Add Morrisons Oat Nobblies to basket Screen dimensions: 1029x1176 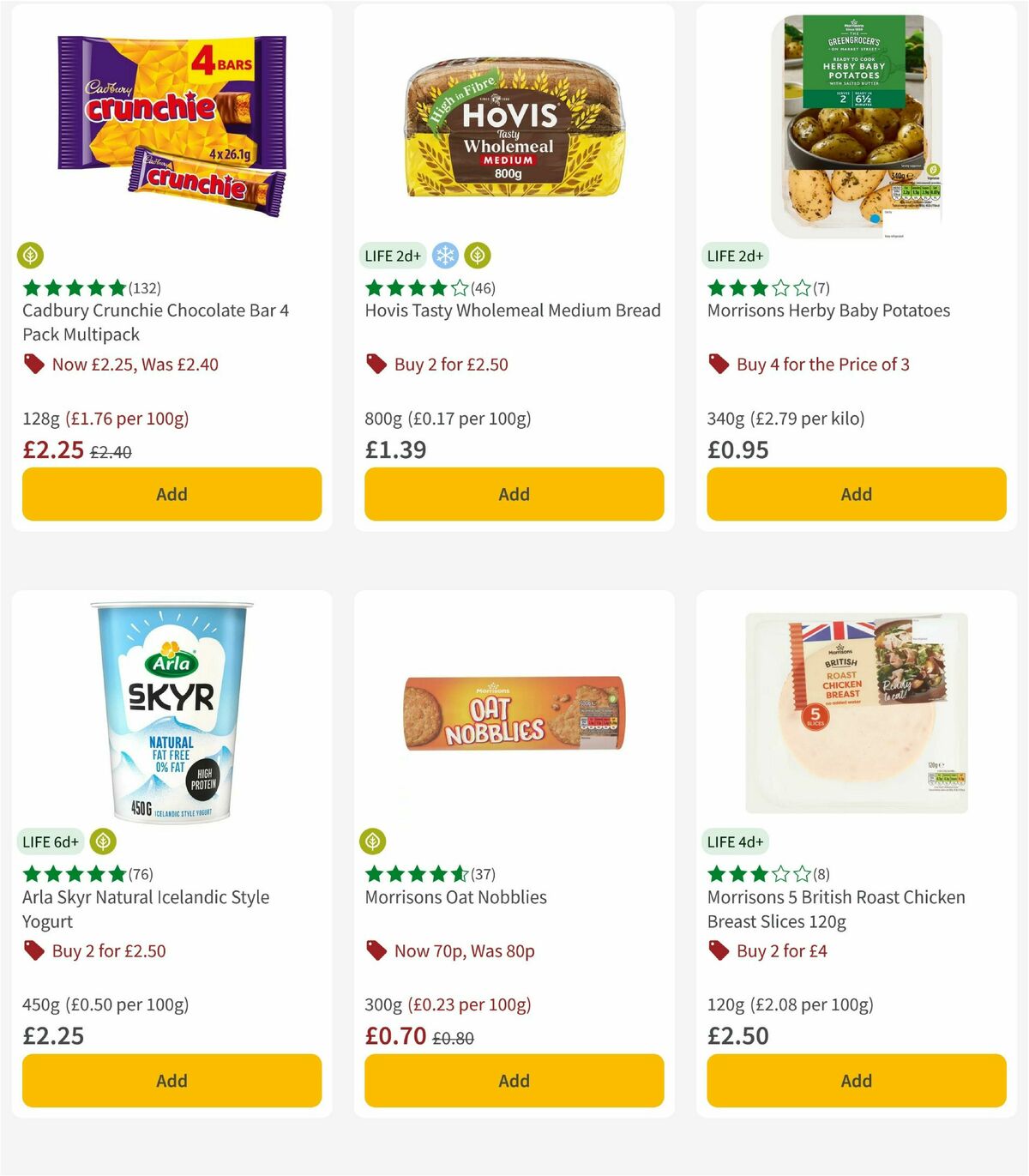coord(514,1081)
